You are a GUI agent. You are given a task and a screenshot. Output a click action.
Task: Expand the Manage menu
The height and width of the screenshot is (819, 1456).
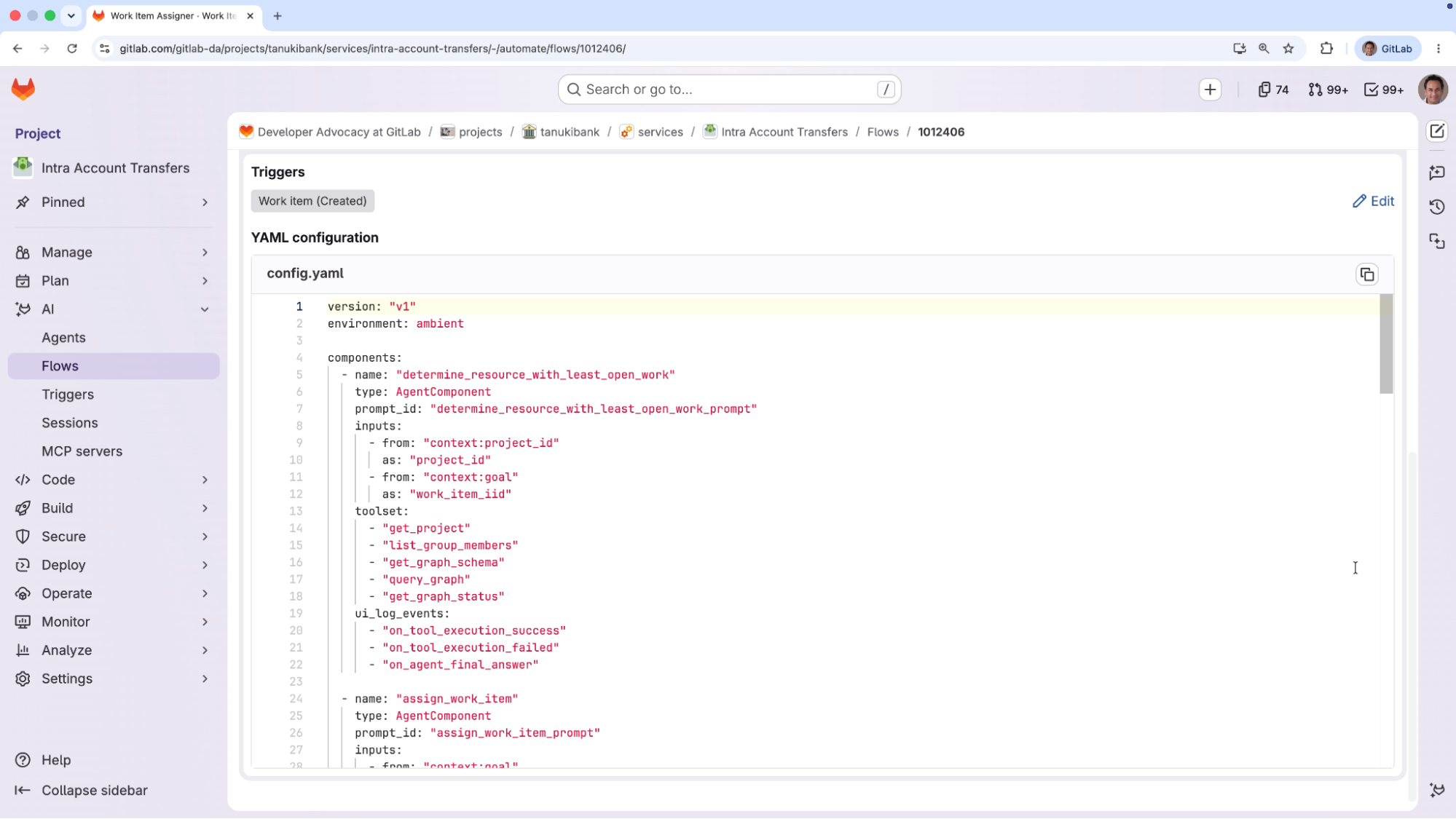pyautogui.click(x=113, y=253)
